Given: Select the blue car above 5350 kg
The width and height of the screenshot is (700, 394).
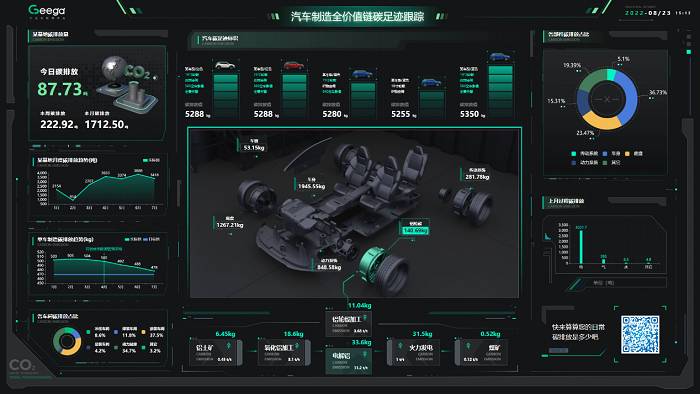Looking at the screenshot, I should [x=500, y=57].
